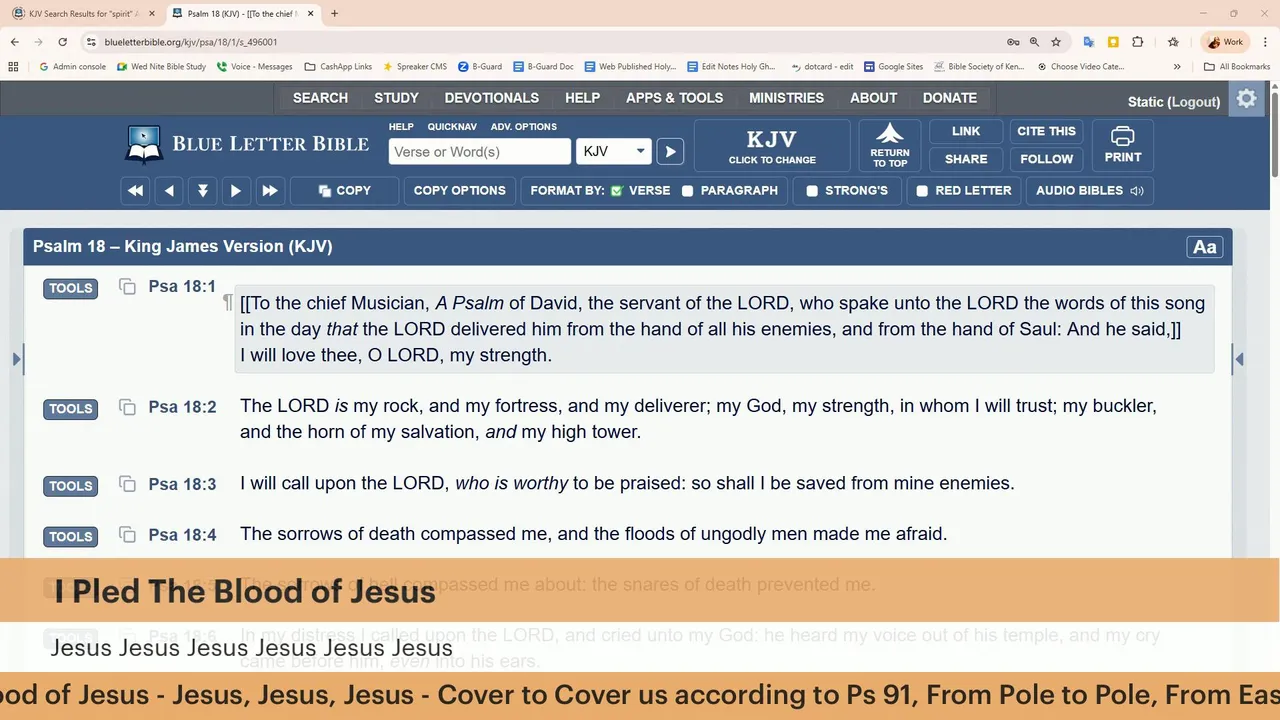
Task: Click the TOOLS button for Psa 18:2
Action: coord(70,409)
